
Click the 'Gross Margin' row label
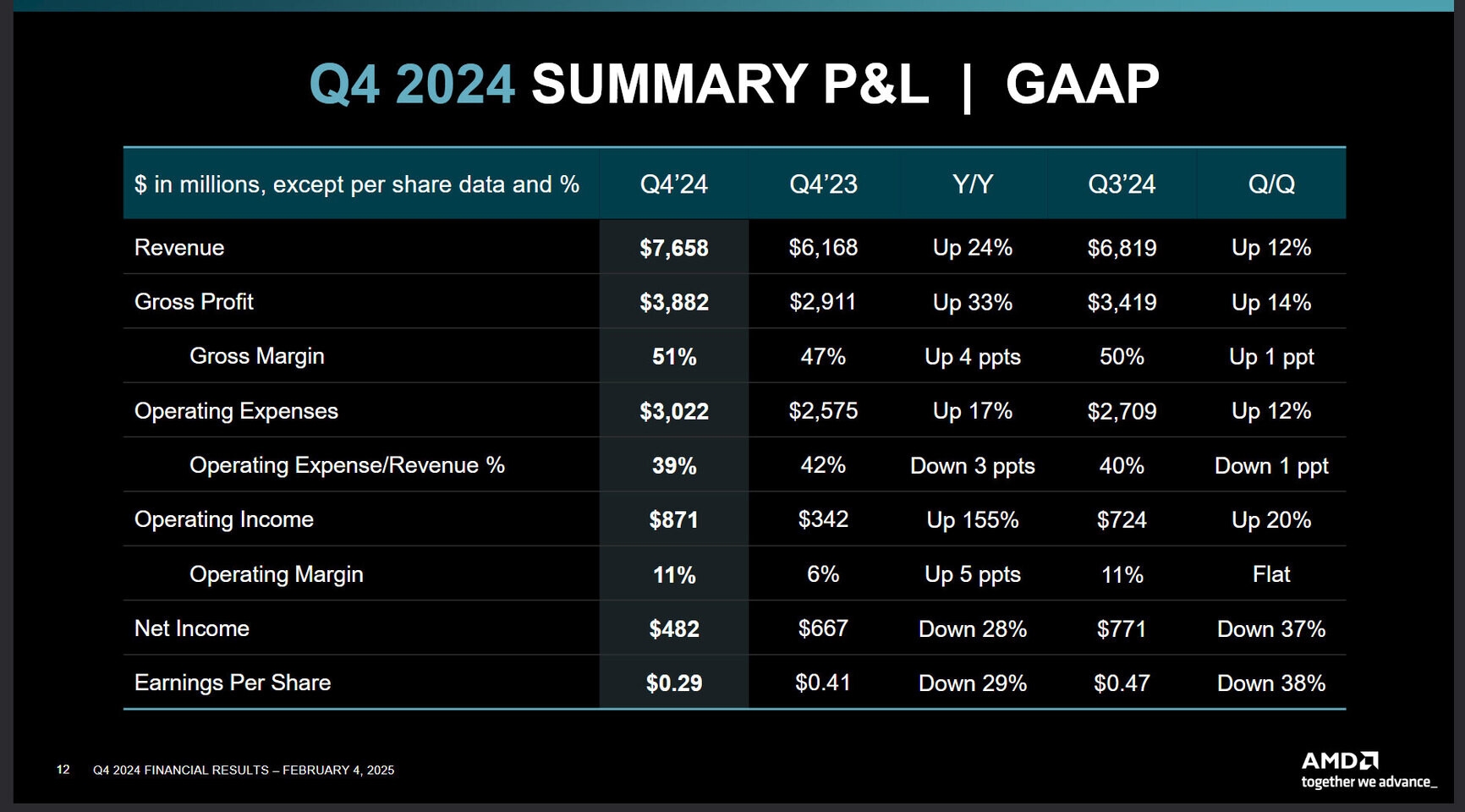click(257, 356)
